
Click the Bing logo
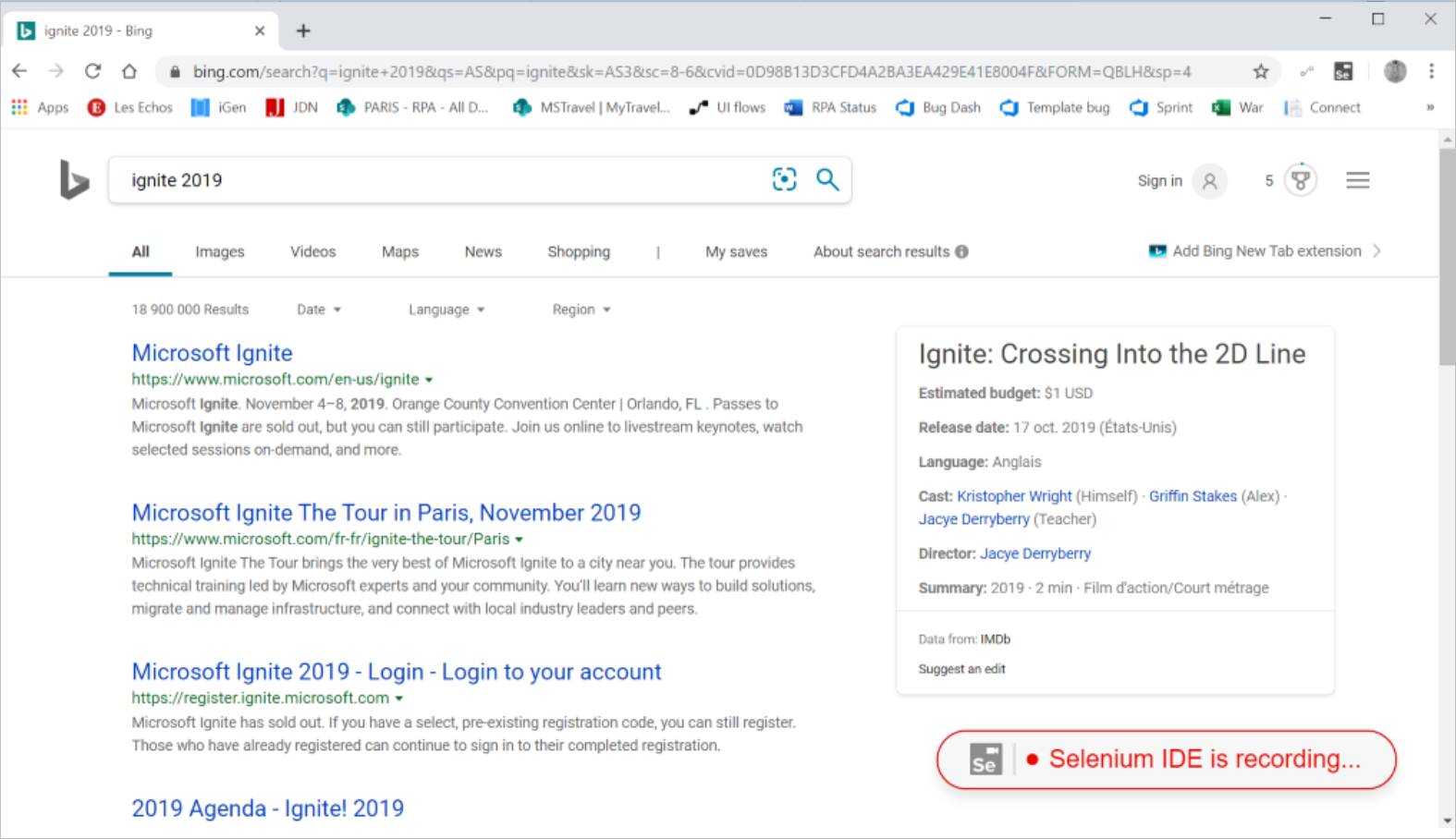tap(74, 179)
